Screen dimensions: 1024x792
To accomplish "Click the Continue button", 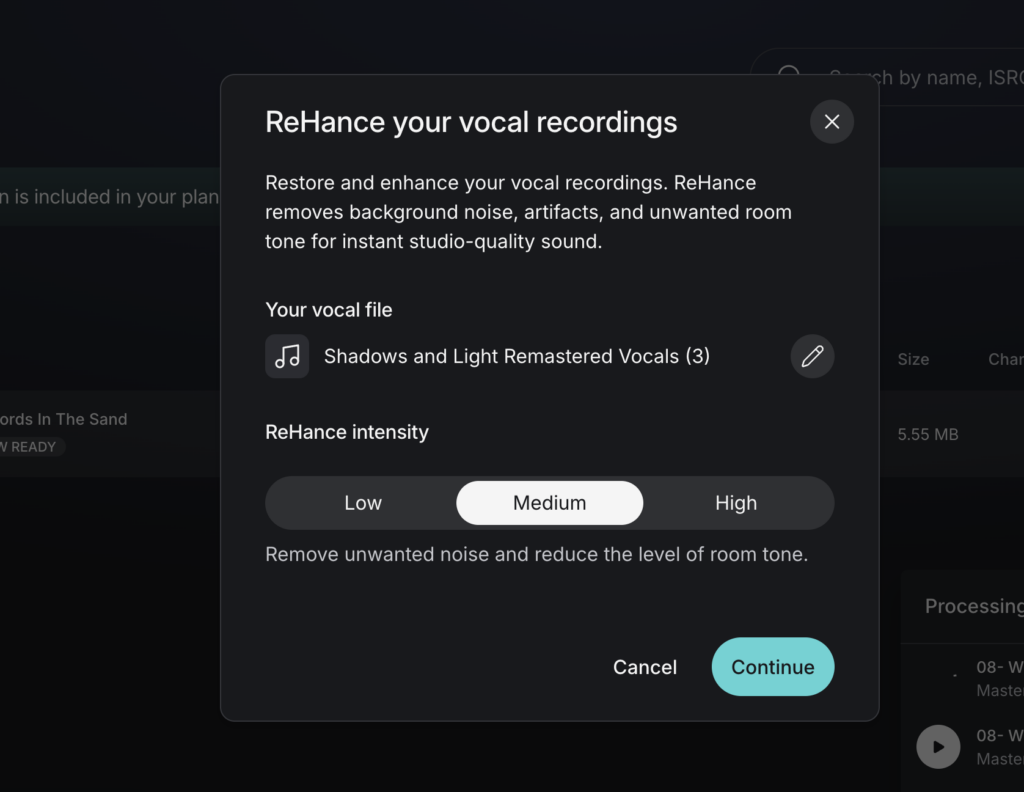I will click(x=772, y=667).
